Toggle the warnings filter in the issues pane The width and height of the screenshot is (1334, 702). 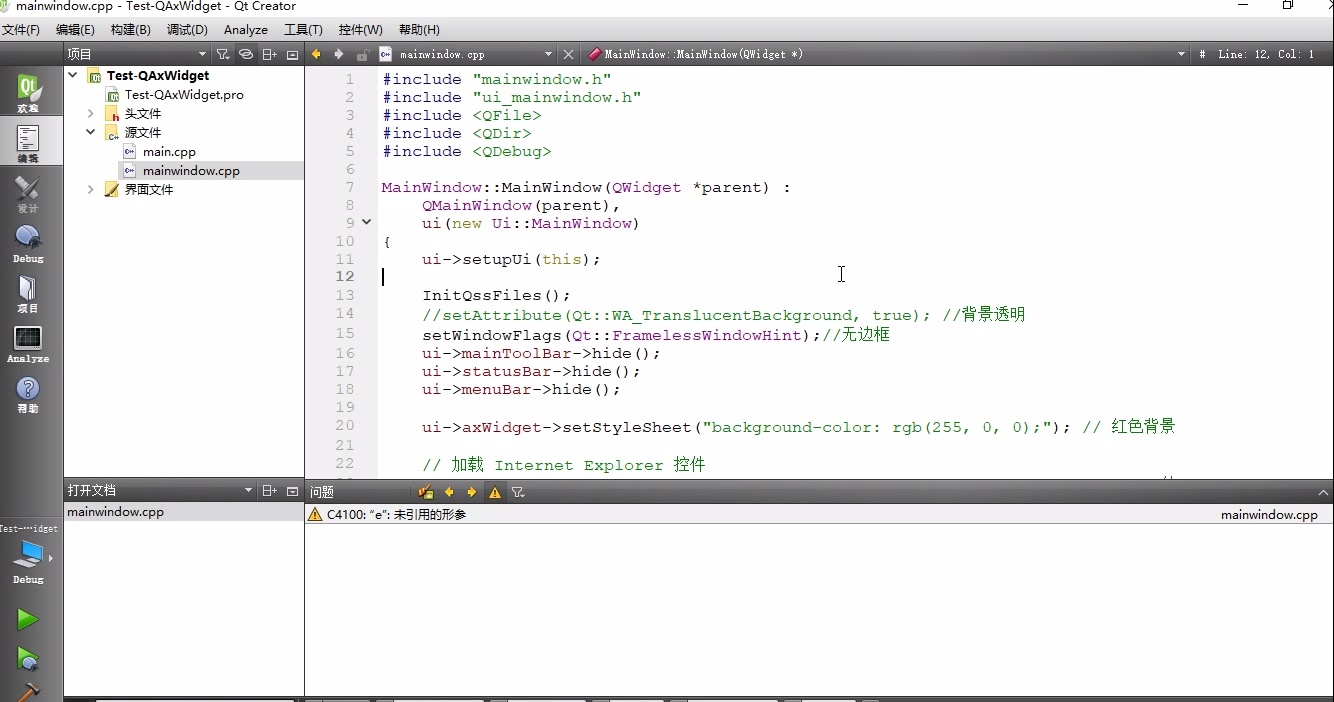[x=494, y=492]
